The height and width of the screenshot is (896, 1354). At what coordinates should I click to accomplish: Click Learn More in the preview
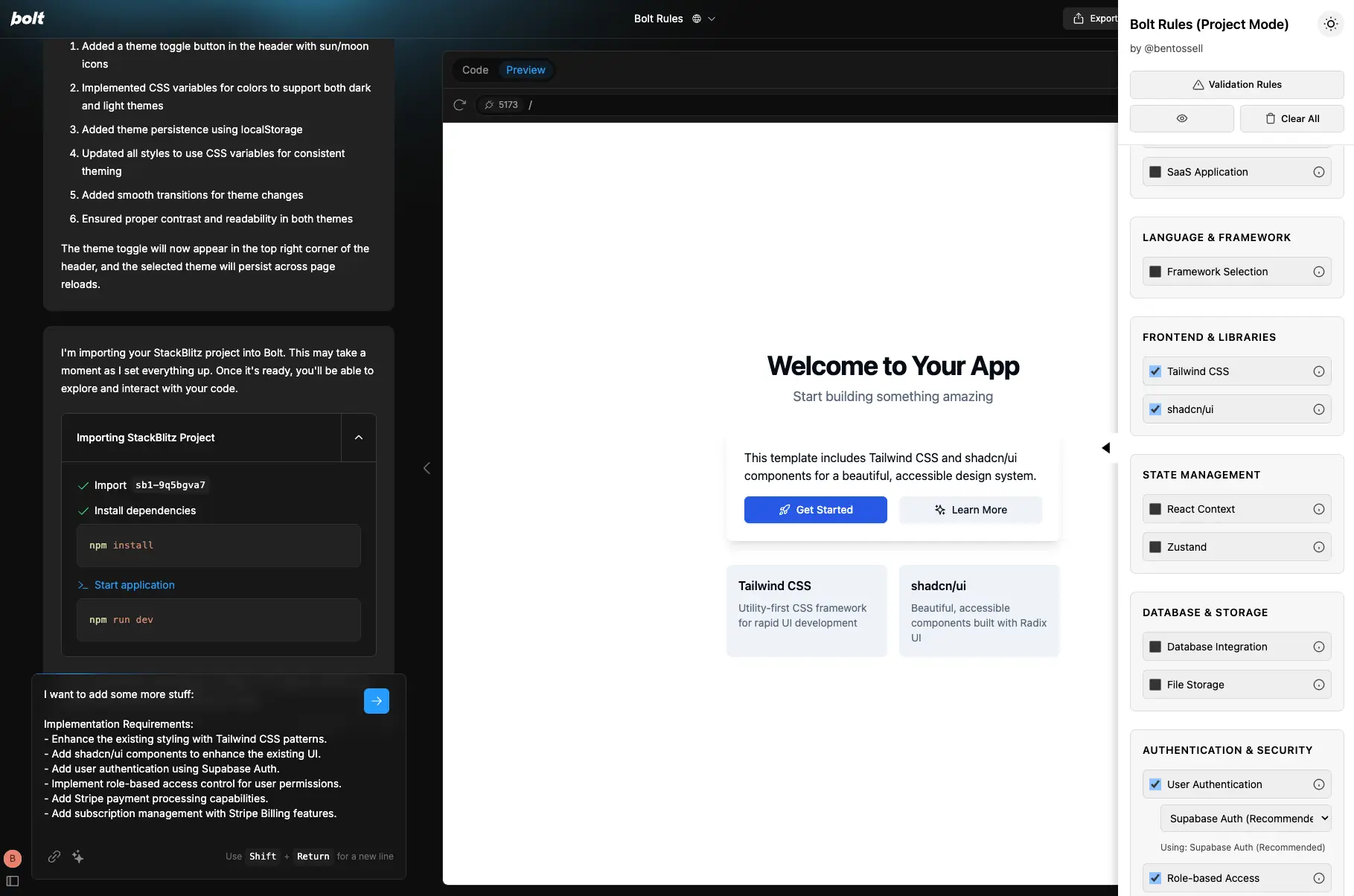tap(971, 510)
